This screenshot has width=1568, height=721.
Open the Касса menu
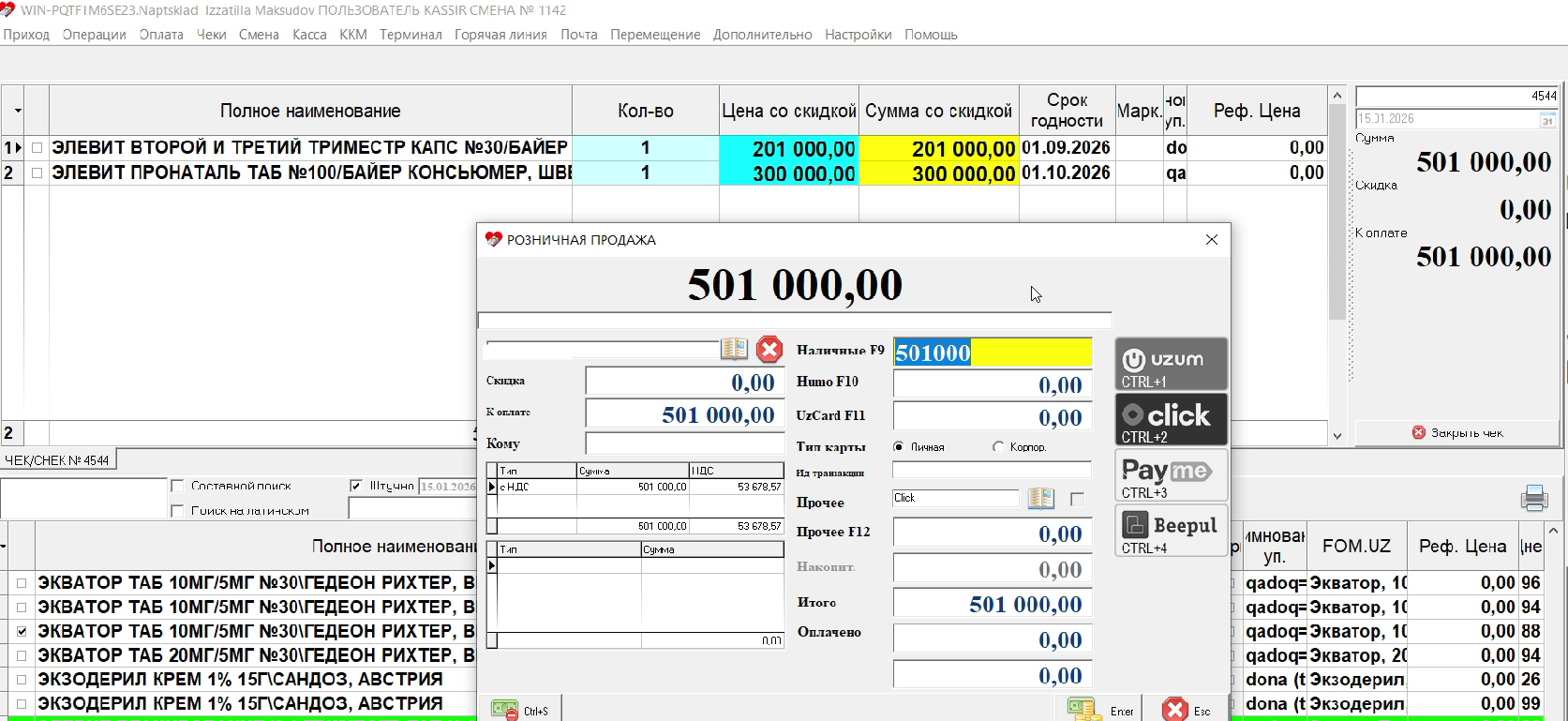[x=309, y=35]
